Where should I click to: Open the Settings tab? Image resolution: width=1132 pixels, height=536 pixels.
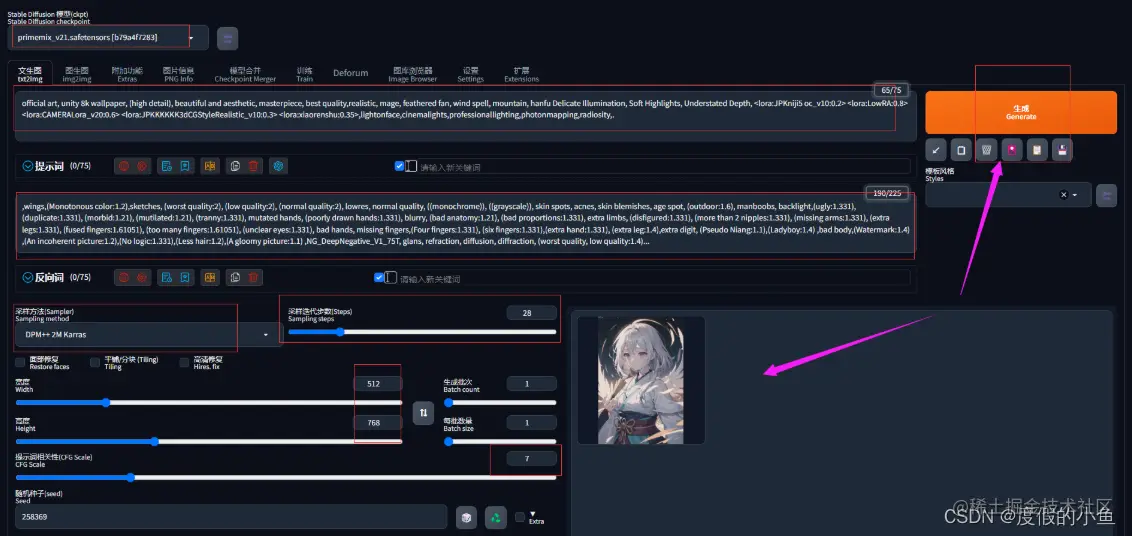point(470,74)
